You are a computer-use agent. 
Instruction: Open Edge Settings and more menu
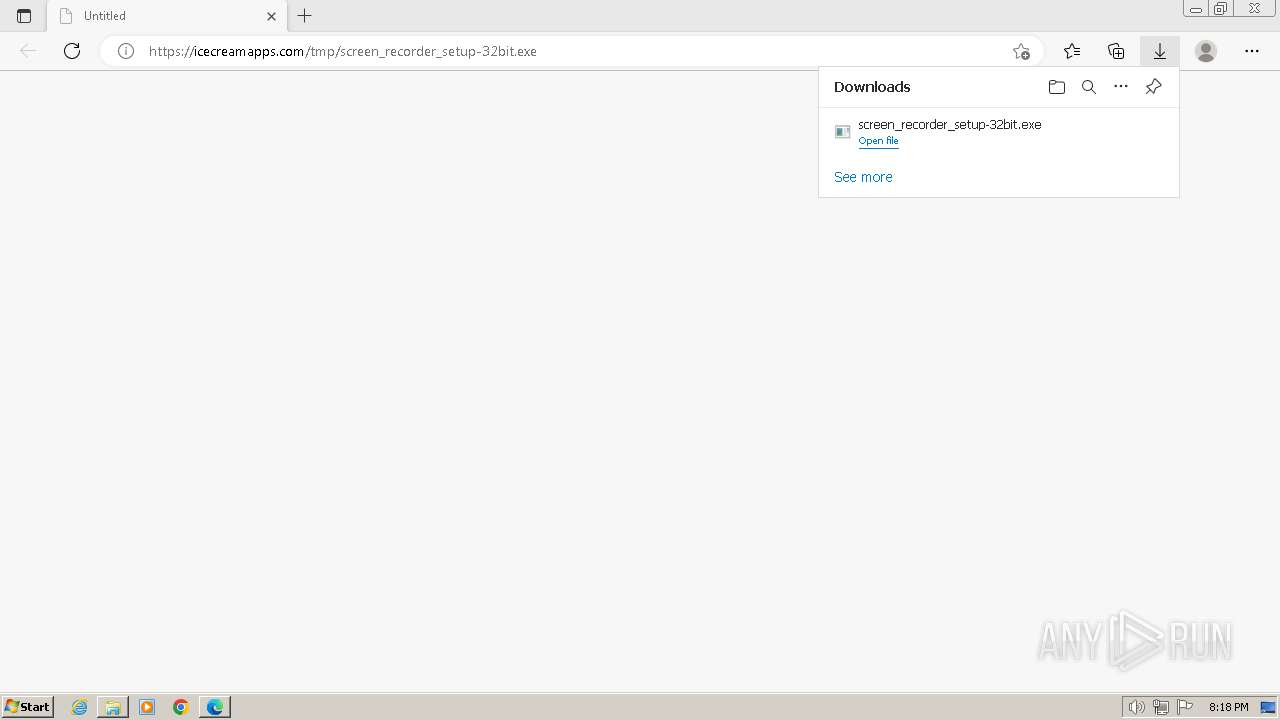[x=1252, y=51]
